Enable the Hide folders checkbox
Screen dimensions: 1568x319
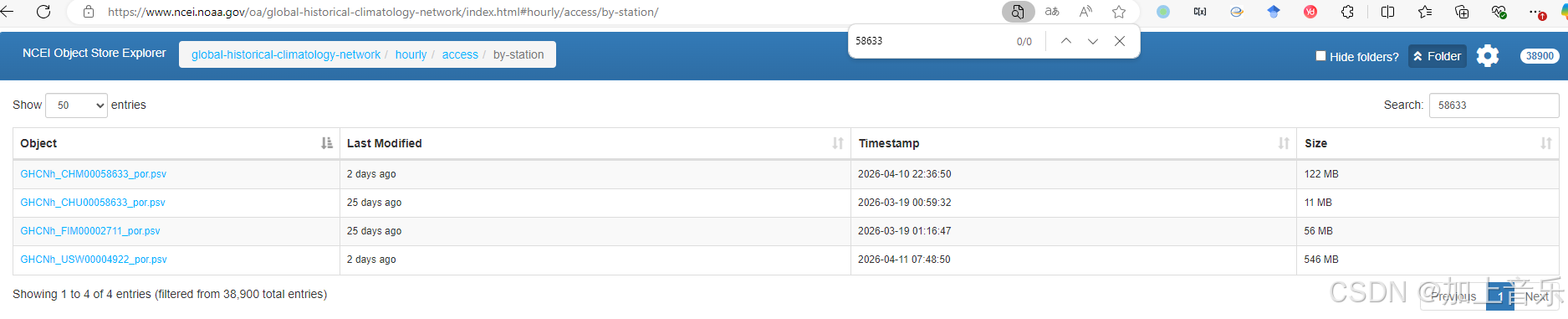tap(1320, 56)
